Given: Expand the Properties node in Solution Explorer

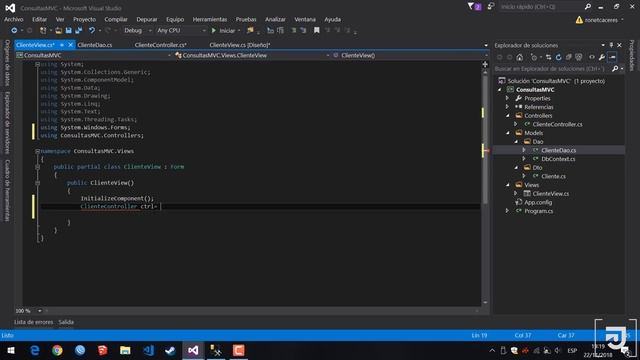Looking at the screenshot, I should click(x=507, y=98).
